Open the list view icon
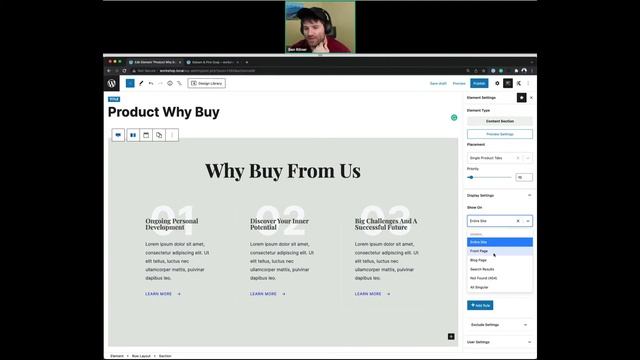 179,83
